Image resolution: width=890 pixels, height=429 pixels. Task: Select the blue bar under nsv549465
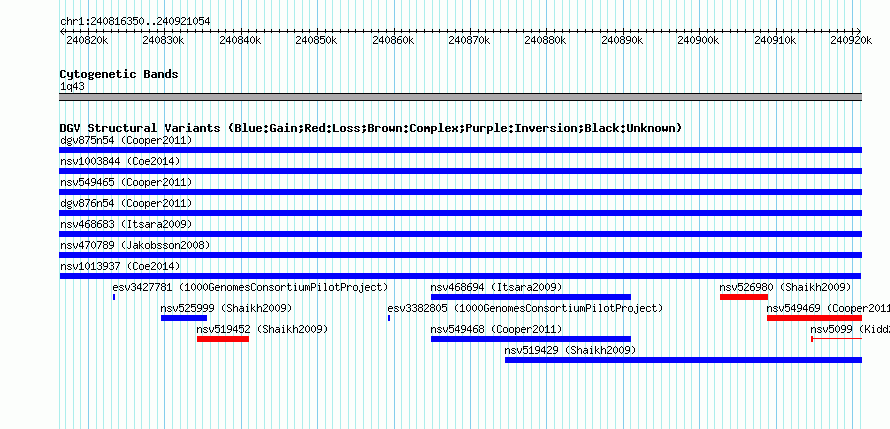[x=460, y=192]
